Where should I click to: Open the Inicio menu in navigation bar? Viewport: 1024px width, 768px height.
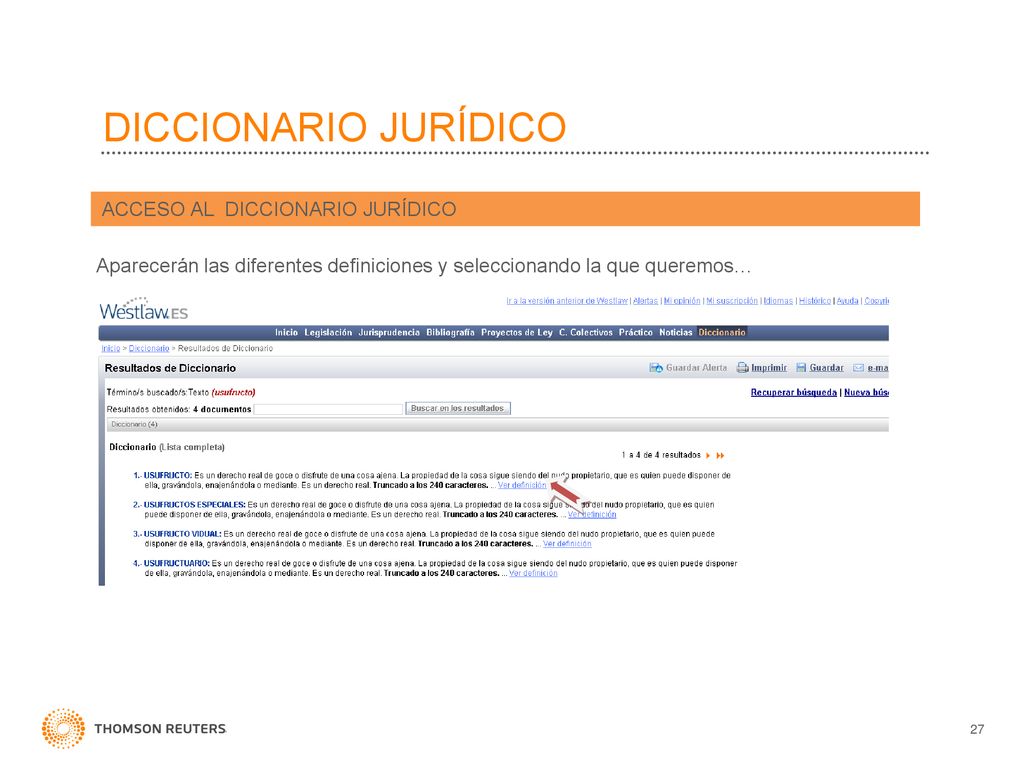pyautogui.click(x=286, y=332)
